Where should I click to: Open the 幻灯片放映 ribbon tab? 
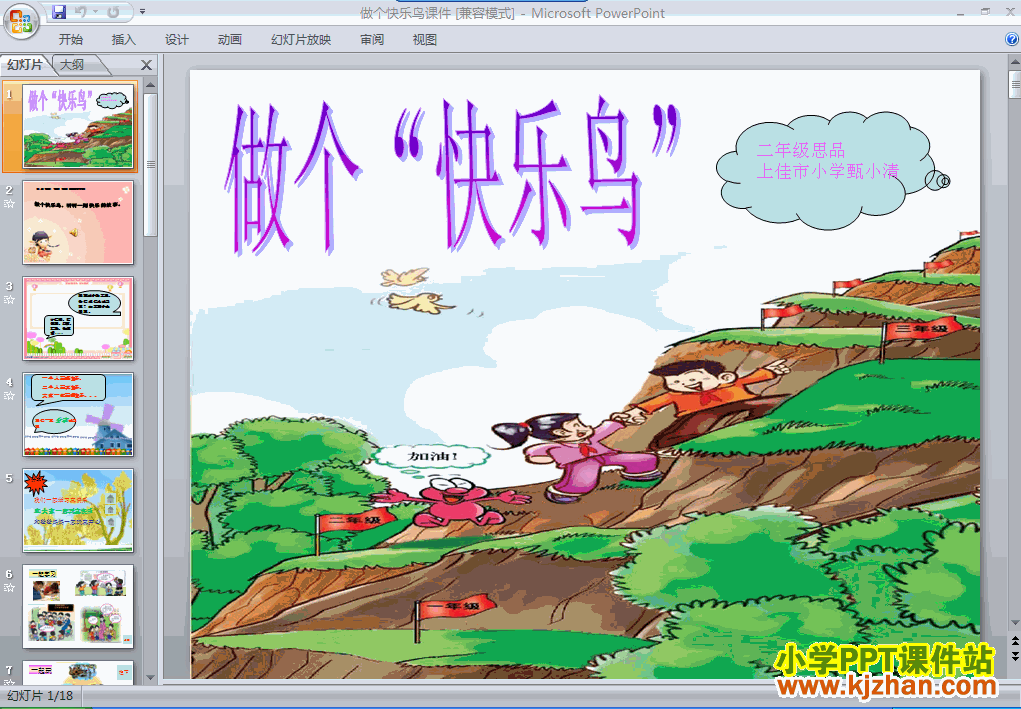point(301,40)
